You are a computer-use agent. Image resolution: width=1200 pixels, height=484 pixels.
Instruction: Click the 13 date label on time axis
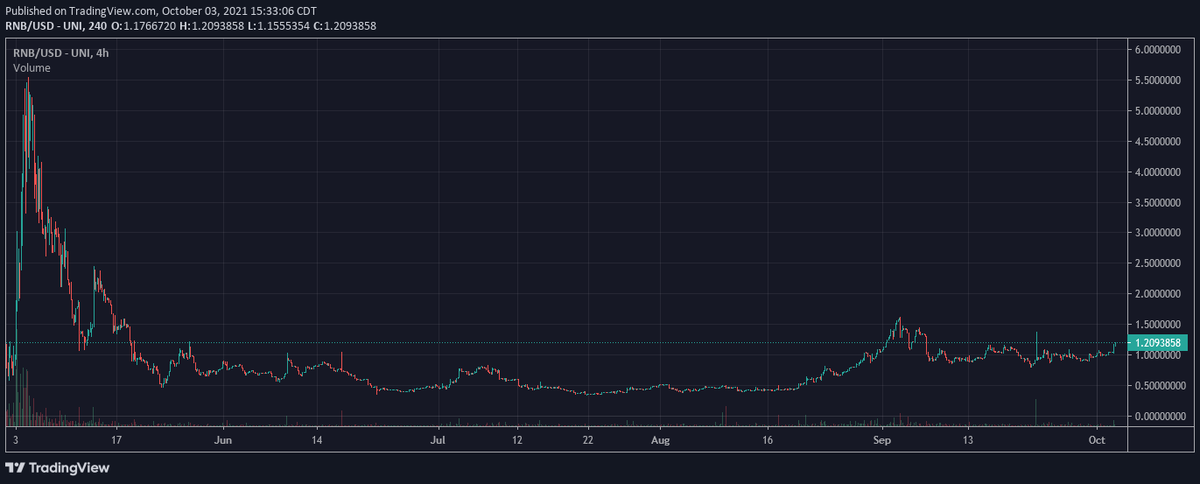tap(967, 439)
